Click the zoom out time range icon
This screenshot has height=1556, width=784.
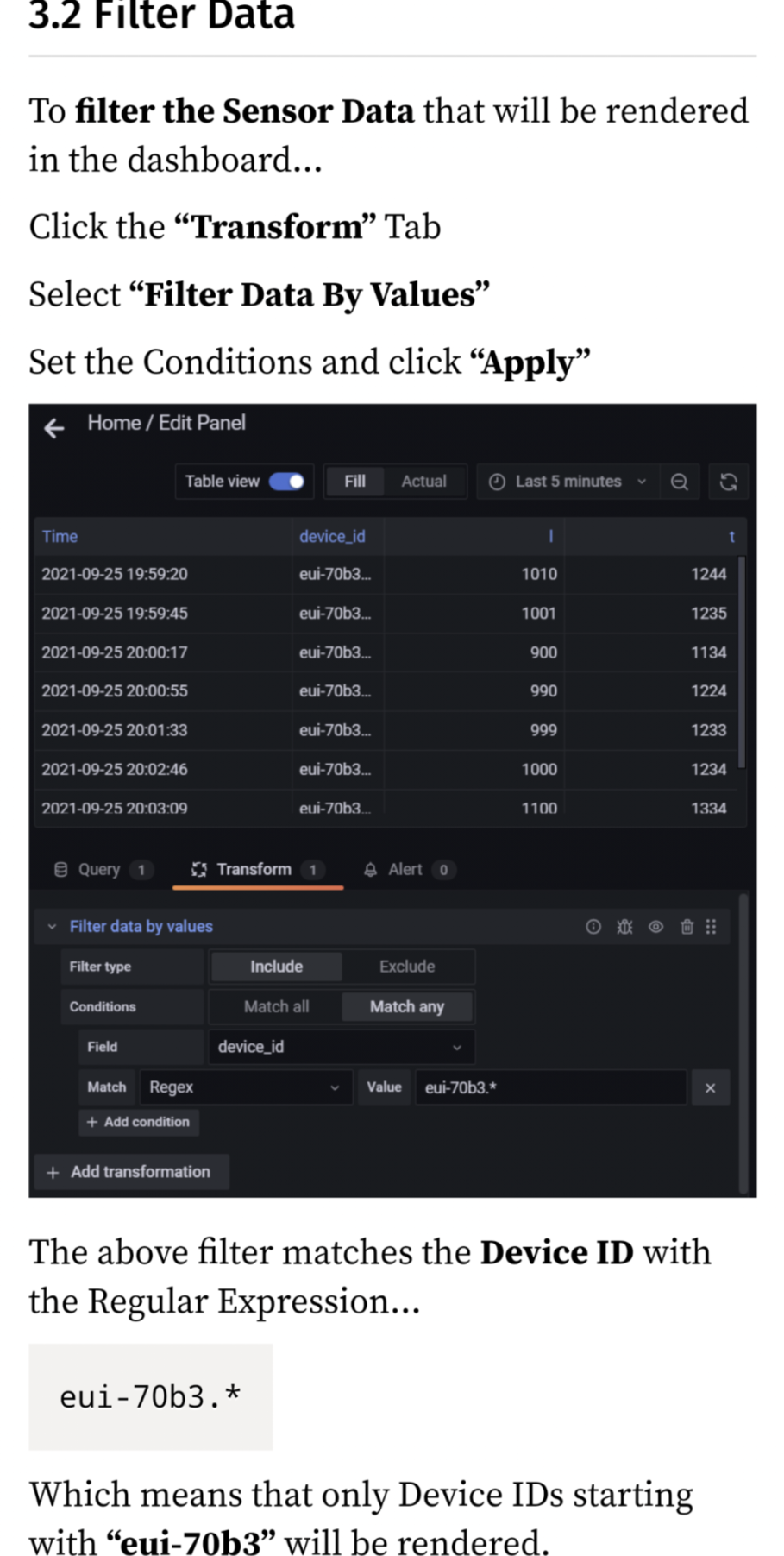click(x=679, y=482)
